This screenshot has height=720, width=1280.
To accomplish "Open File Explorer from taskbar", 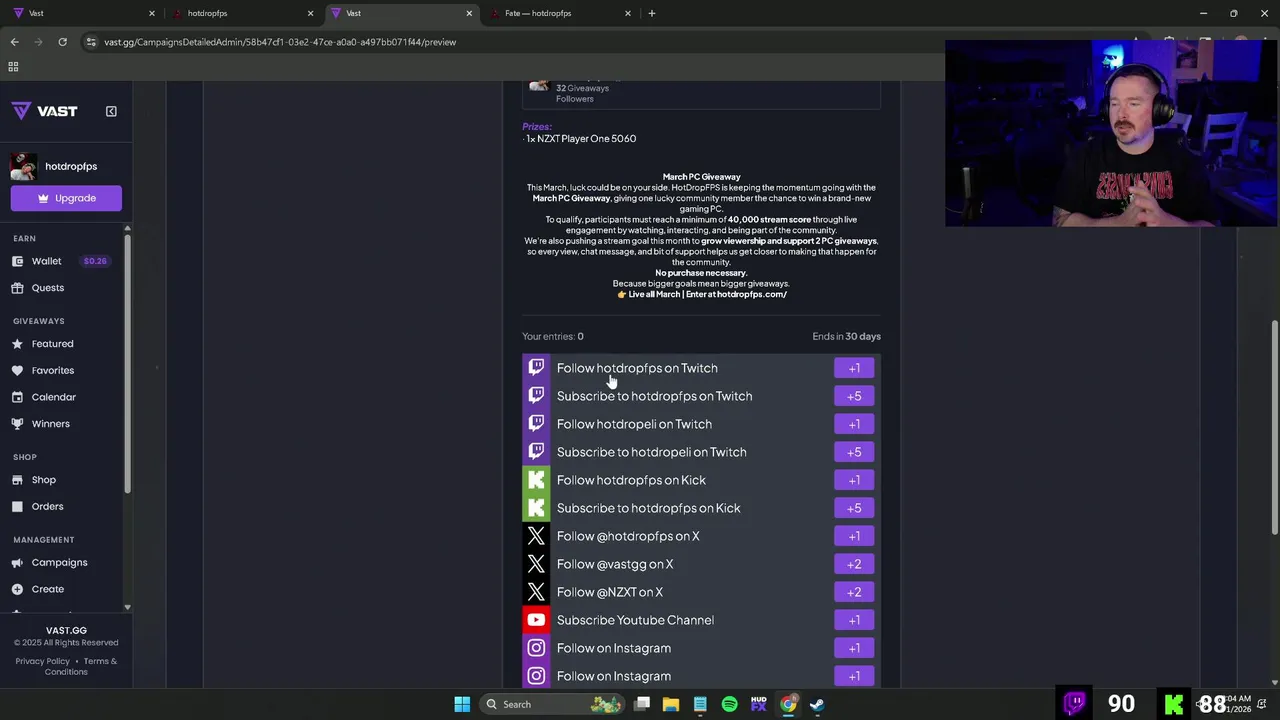I will (x=671, y=704).
